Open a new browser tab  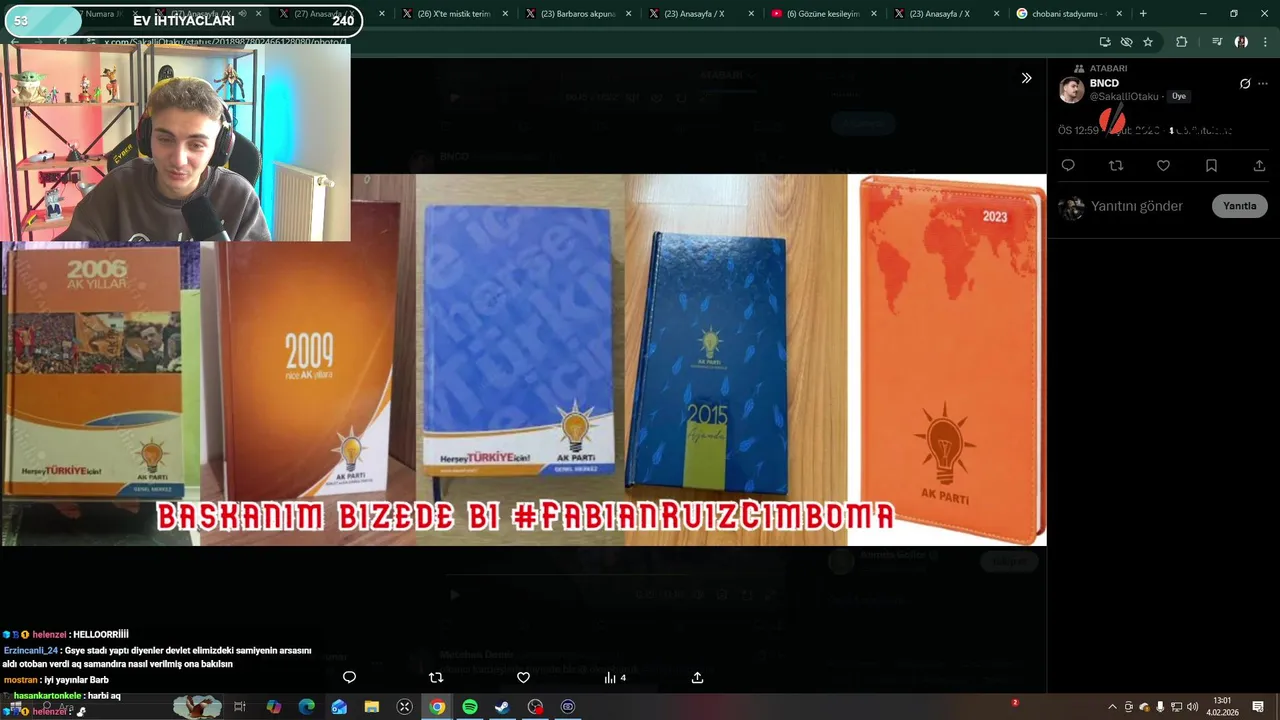pos(1143,14)
